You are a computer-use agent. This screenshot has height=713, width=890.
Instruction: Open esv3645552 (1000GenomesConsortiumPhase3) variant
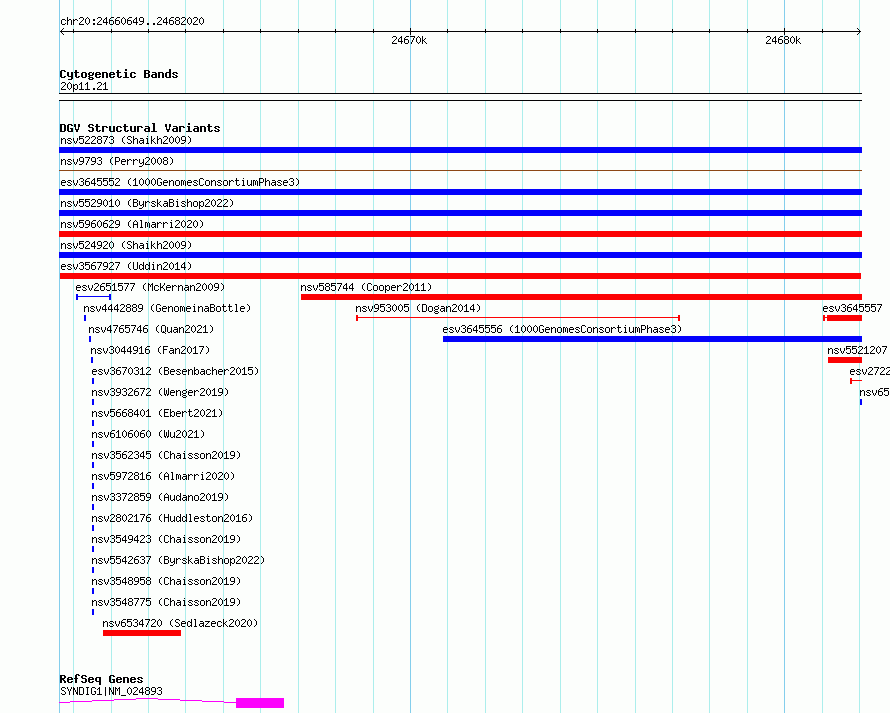pyautogui.click(x=180, y=182)
